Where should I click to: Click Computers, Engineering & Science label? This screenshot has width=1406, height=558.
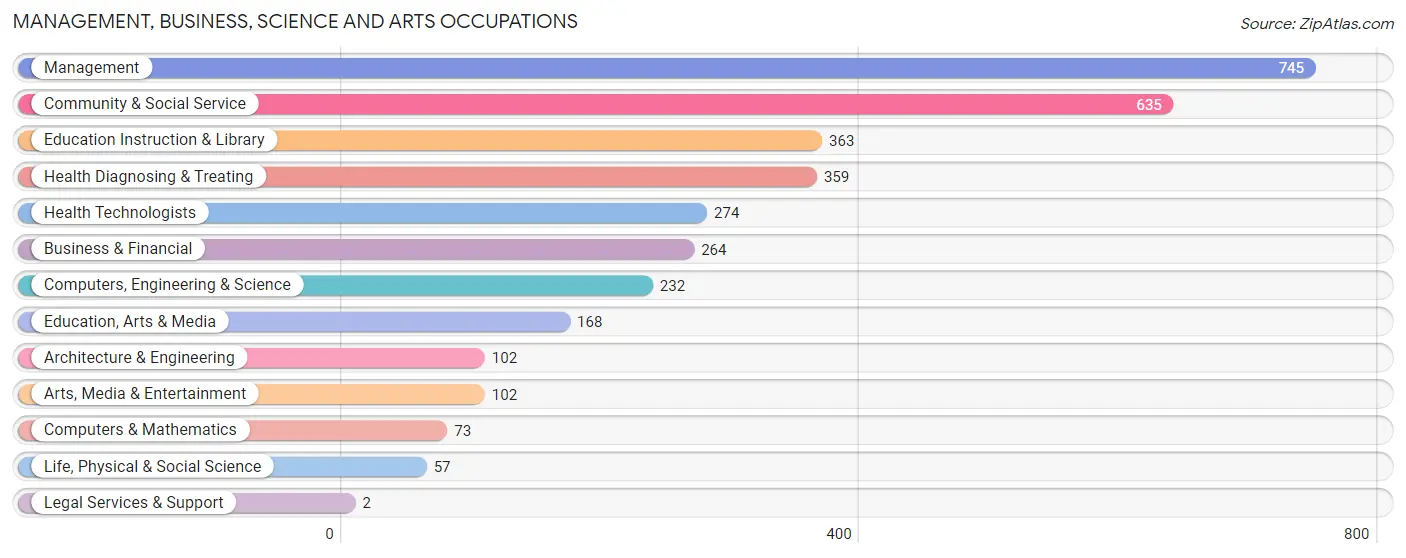pyautogui.click(x=167, y=285)
